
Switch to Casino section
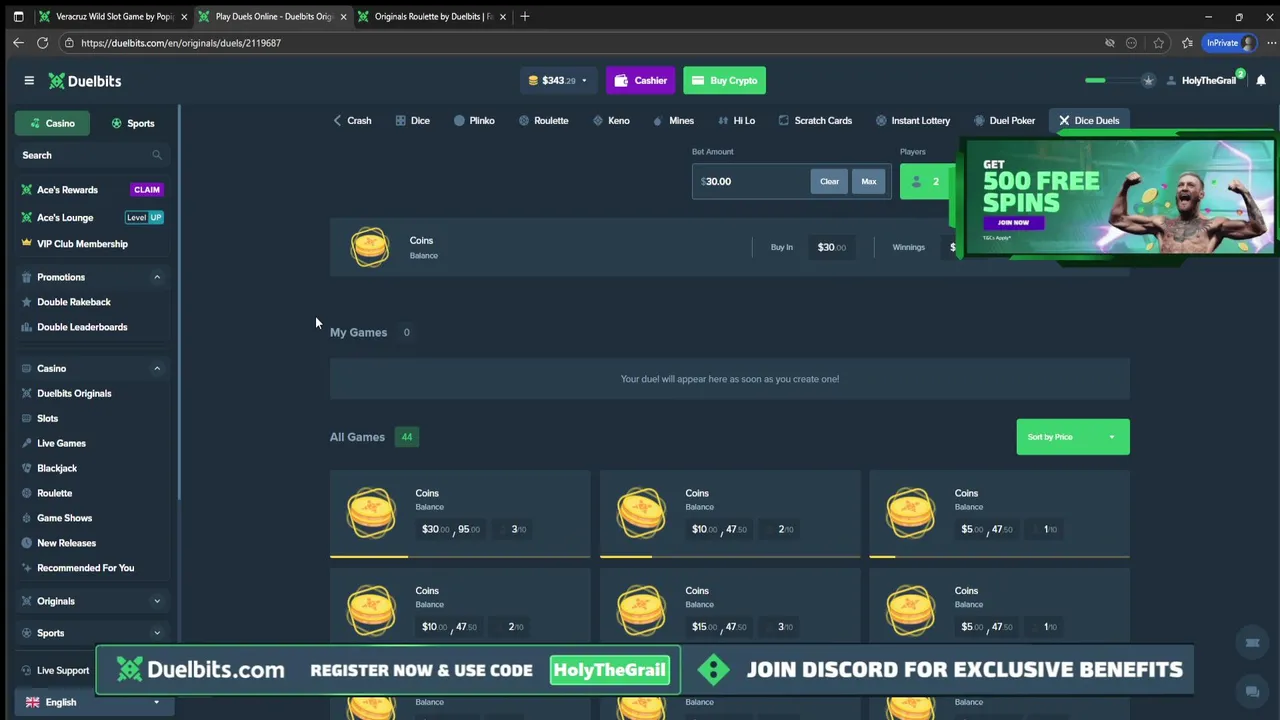[x=52, y=123]
